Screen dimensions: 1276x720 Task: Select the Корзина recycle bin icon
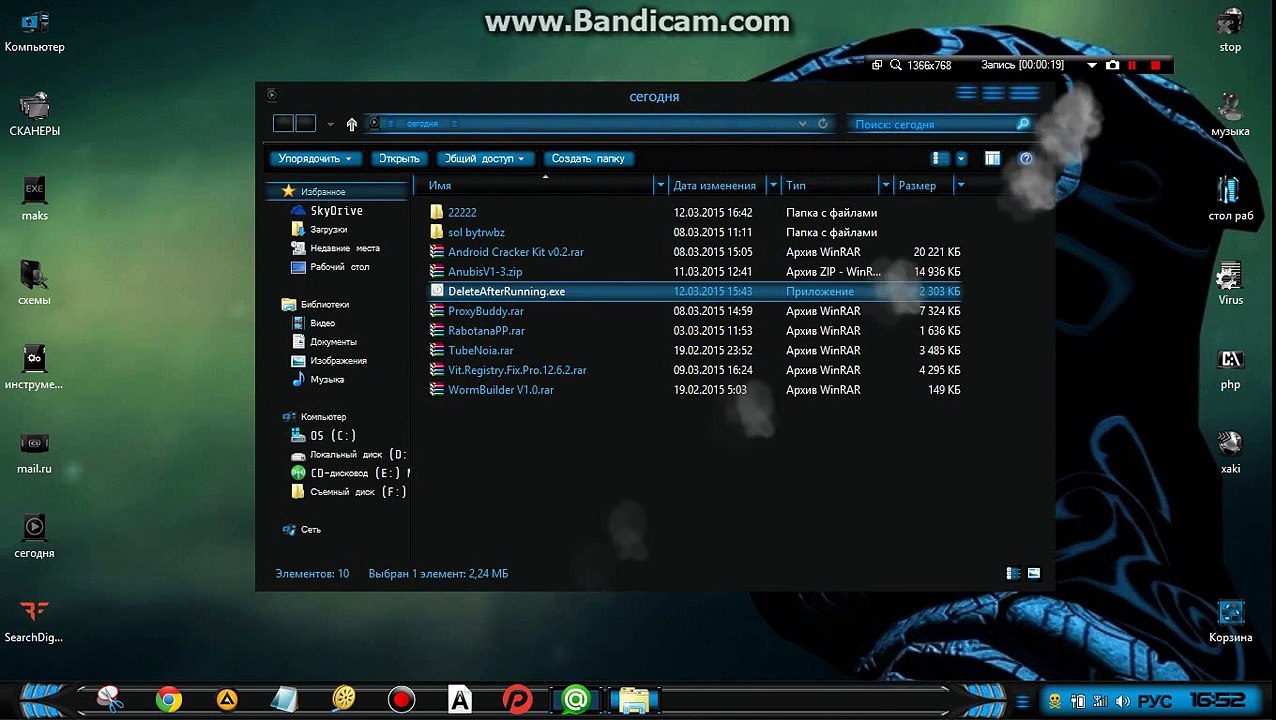pyautogui.click(x=1230, y=620)
